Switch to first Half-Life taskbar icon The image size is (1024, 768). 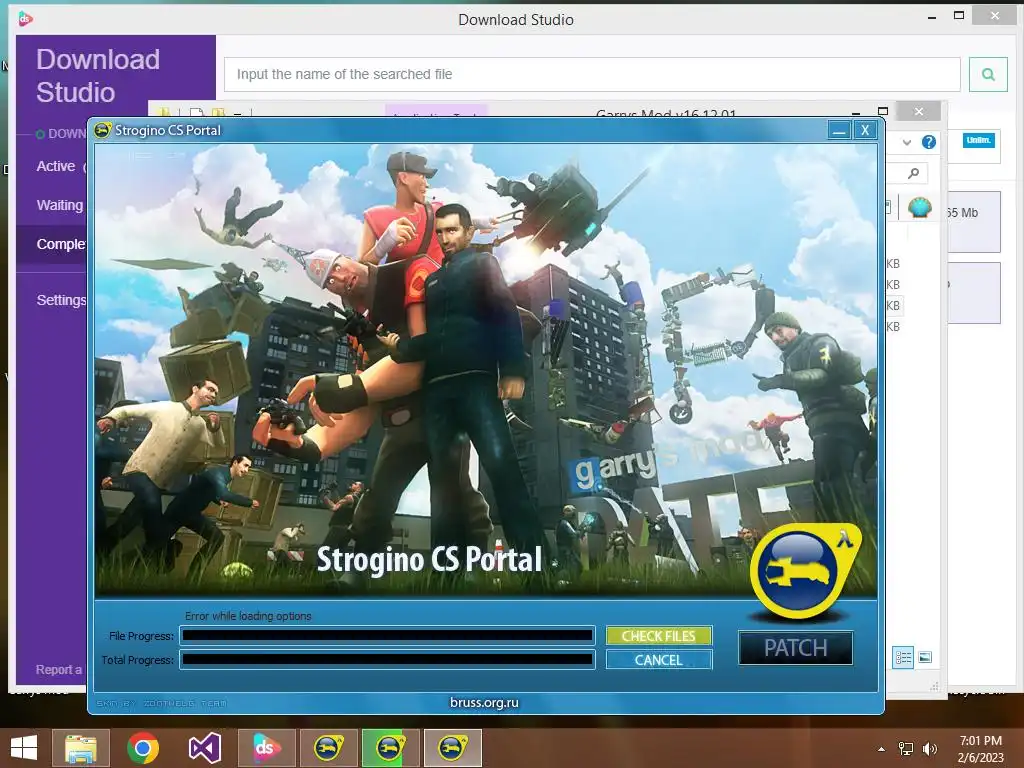pos(328,748)
